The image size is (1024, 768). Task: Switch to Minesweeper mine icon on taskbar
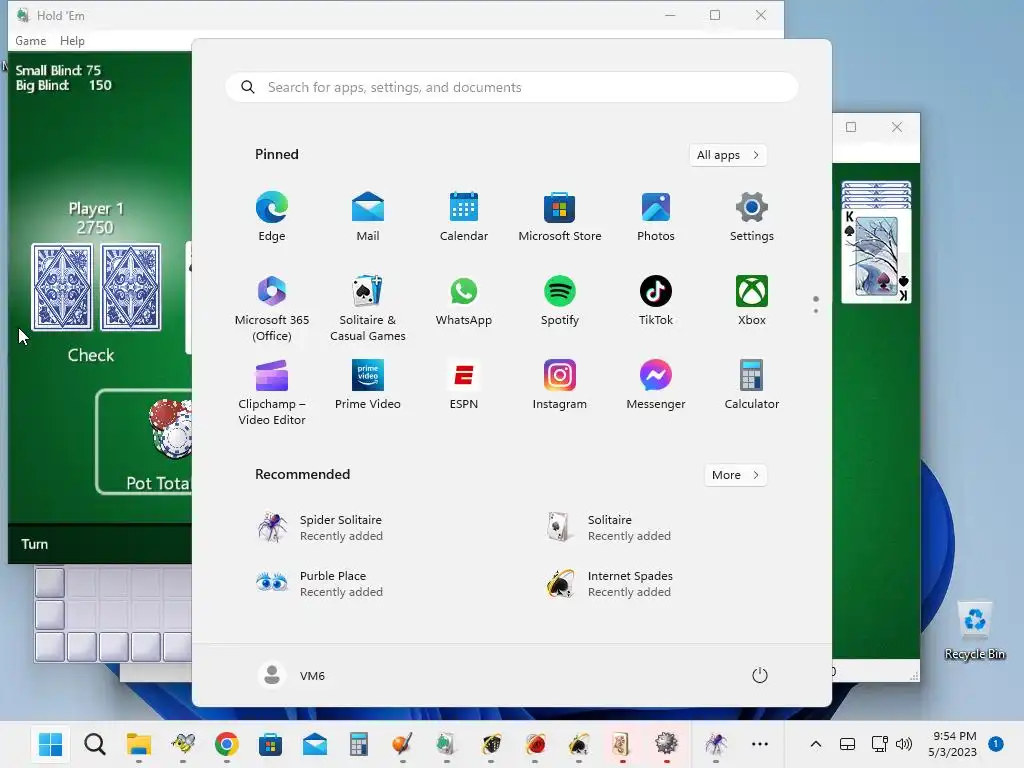point(666,744)
